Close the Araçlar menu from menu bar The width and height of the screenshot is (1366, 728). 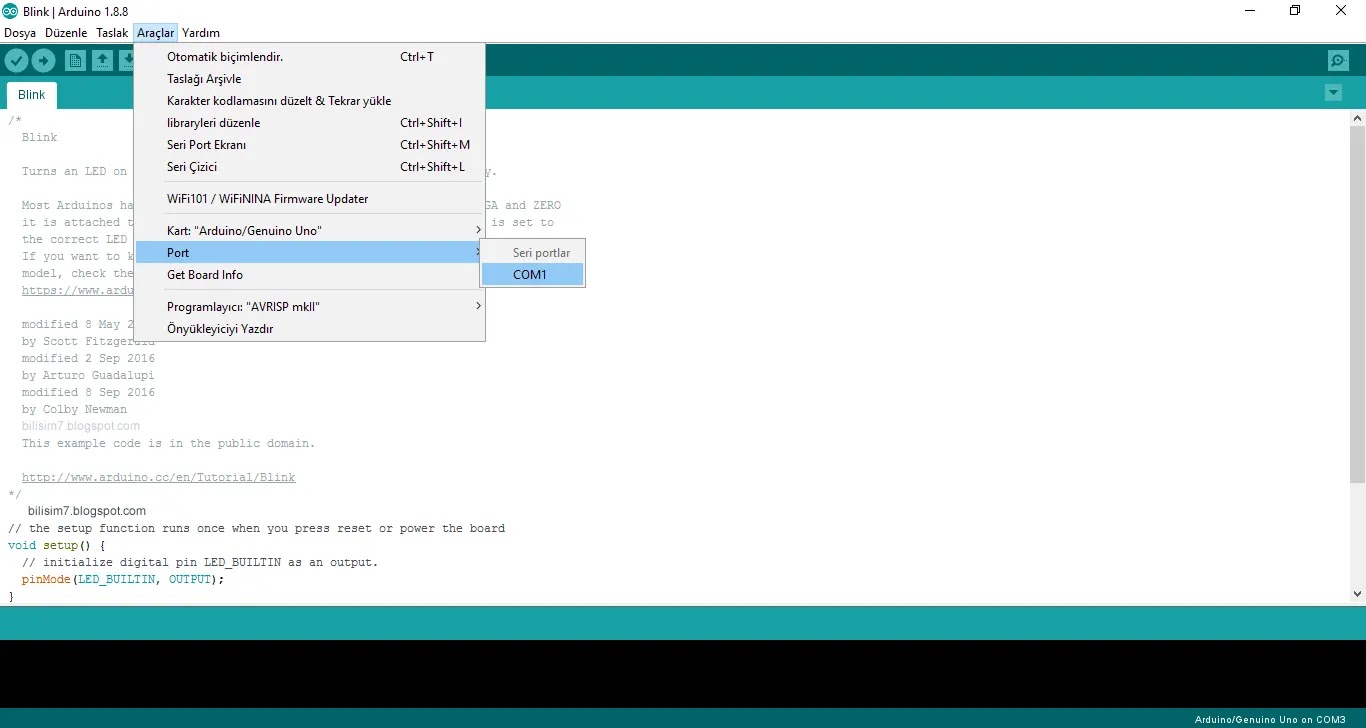(156, 33)
